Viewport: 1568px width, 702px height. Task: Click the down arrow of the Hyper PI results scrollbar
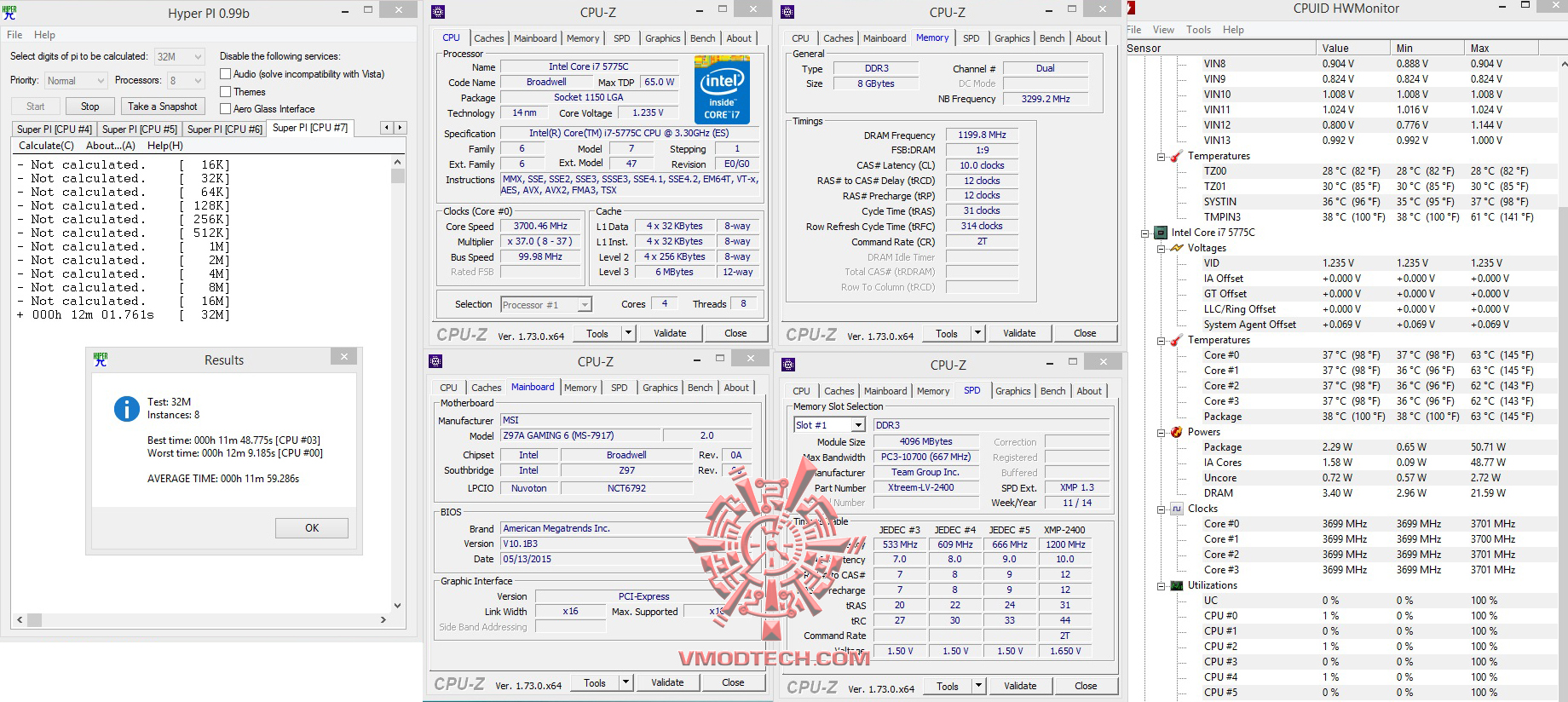pos(397,606)
